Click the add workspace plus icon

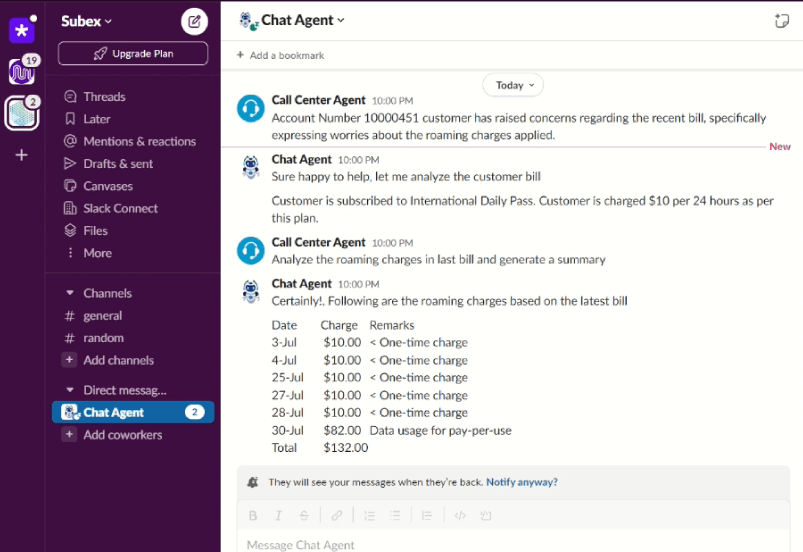click(22, 155)
